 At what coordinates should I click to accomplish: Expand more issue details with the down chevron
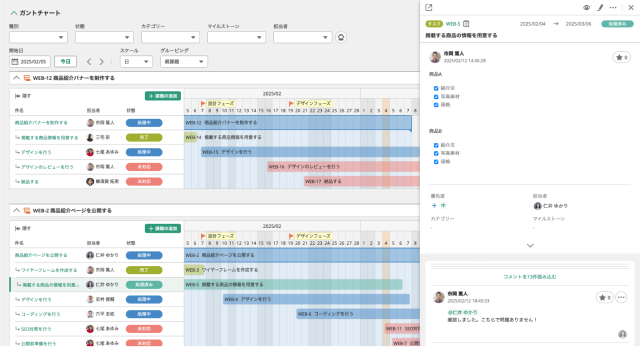click(x=530, y=246)
